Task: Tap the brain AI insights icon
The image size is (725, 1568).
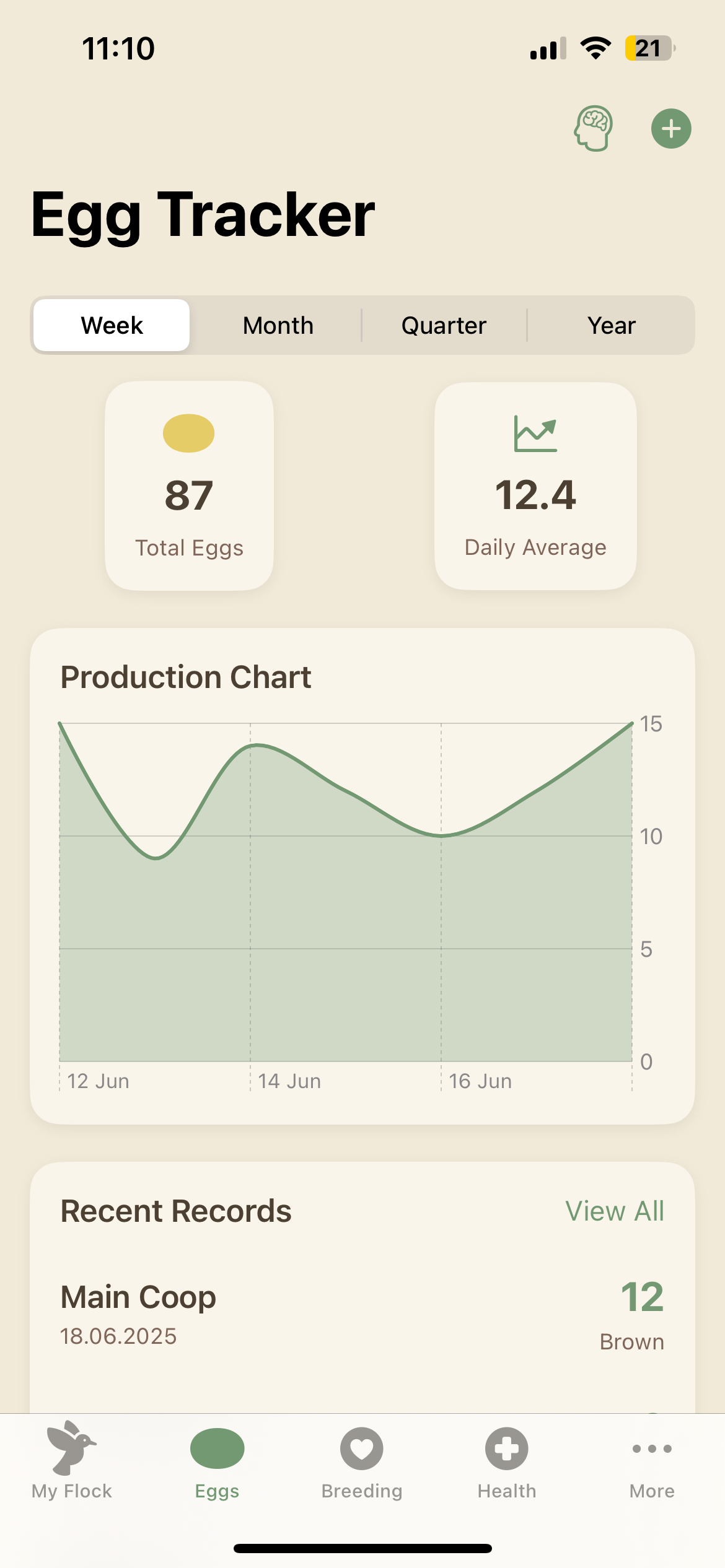Action: pos(594,129)
